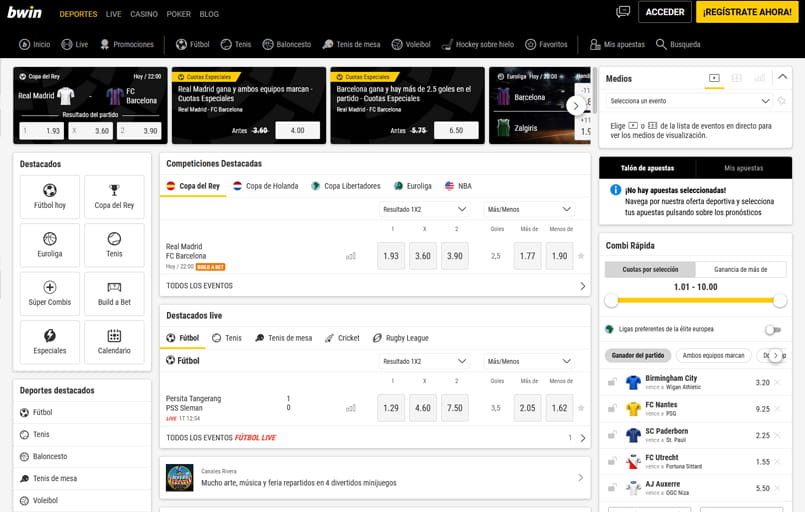Toggle lock on FC Utrecht selection

pyautogui.click(x=612, y=462)
